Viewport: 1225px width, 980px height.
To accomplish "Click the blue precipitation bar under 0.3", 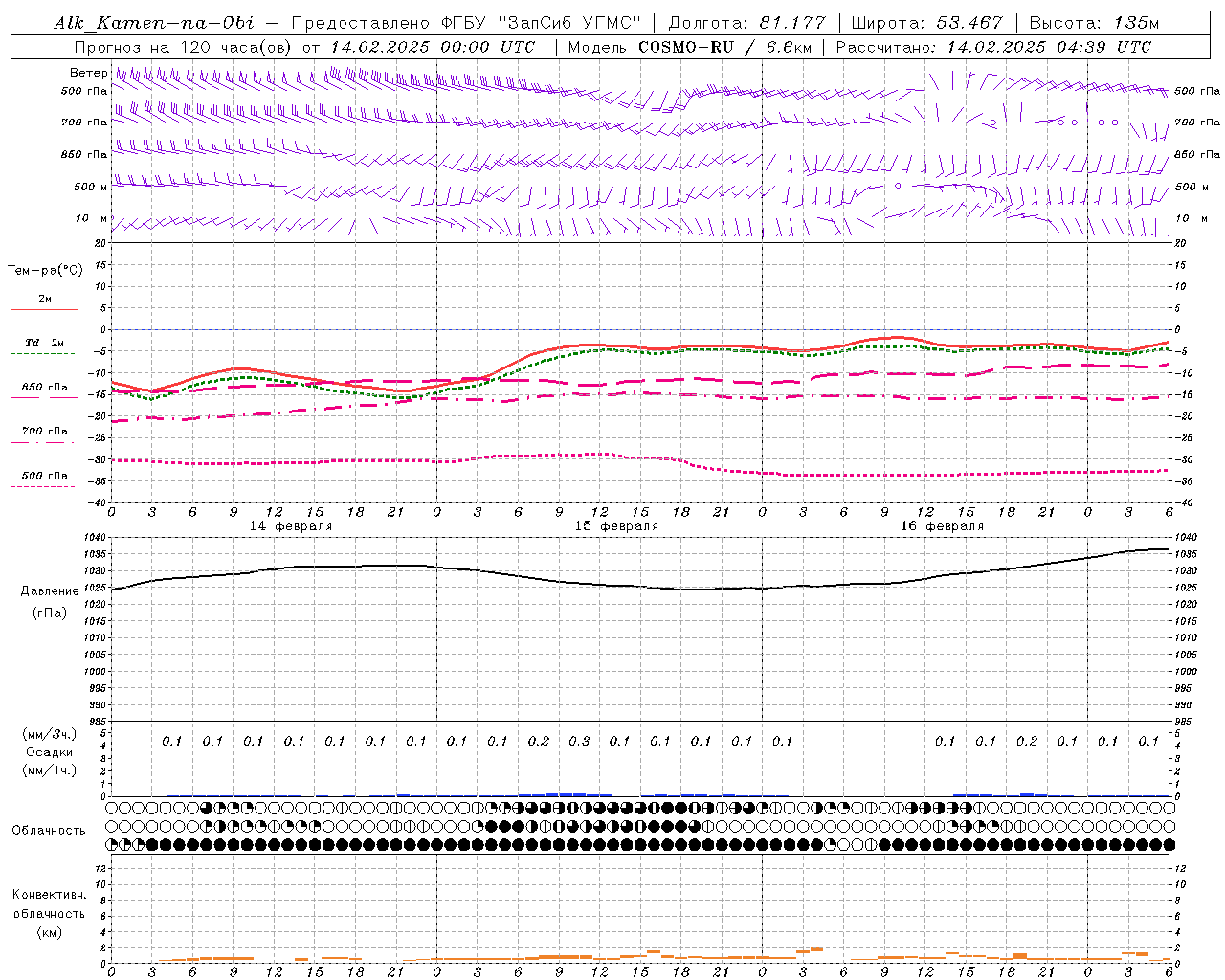I will click(x=572, y=794).
